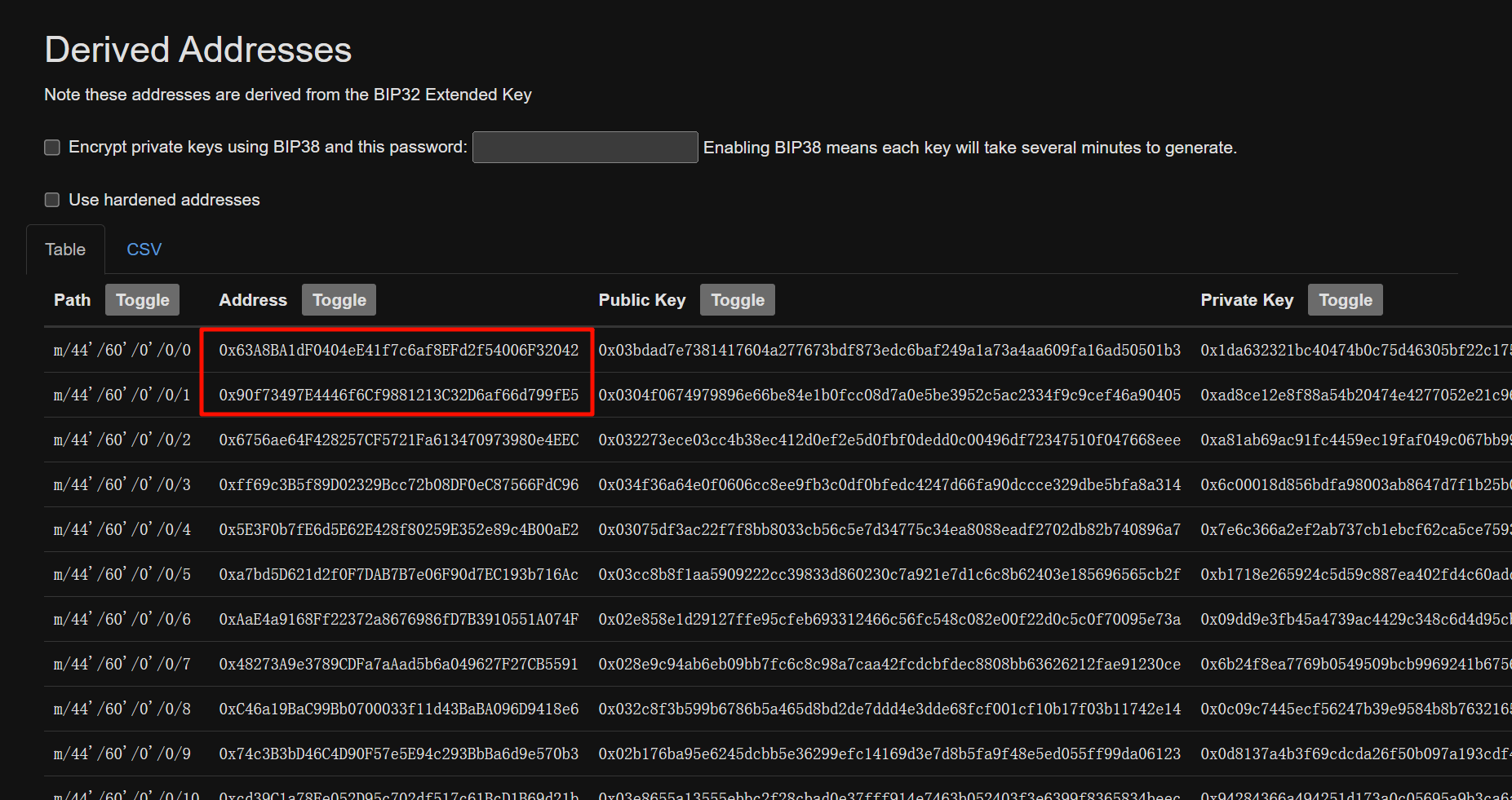
Task: Click the private key starting with 0x1da63232
Action: click(1355, 351)
